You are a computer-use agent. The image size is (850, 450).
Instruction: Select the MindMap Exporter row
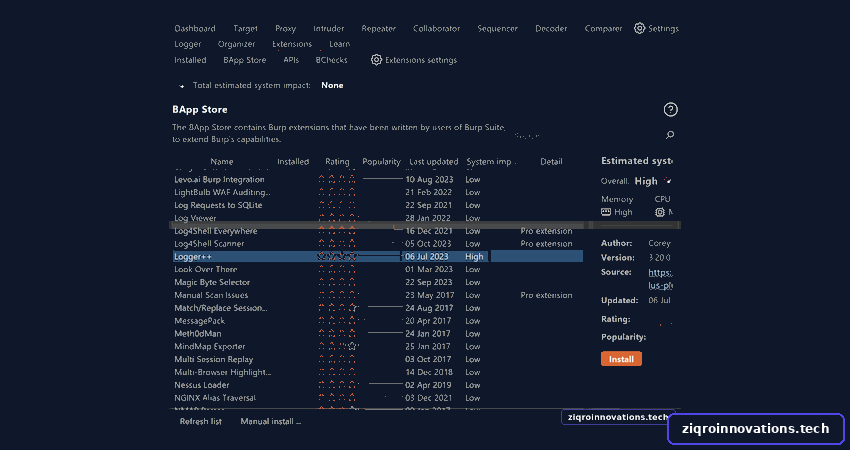pos(378,346)
